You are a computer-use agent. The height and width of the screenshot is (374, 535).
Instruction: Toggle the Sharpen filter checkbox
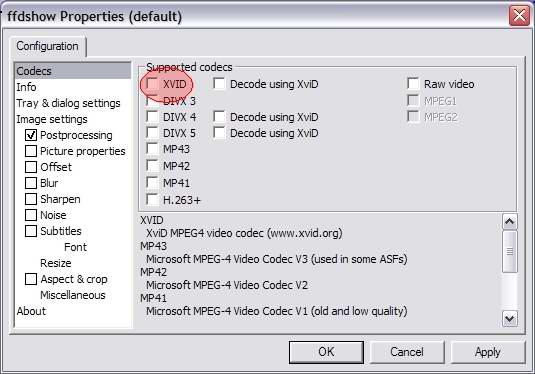[x=31, y=199]
